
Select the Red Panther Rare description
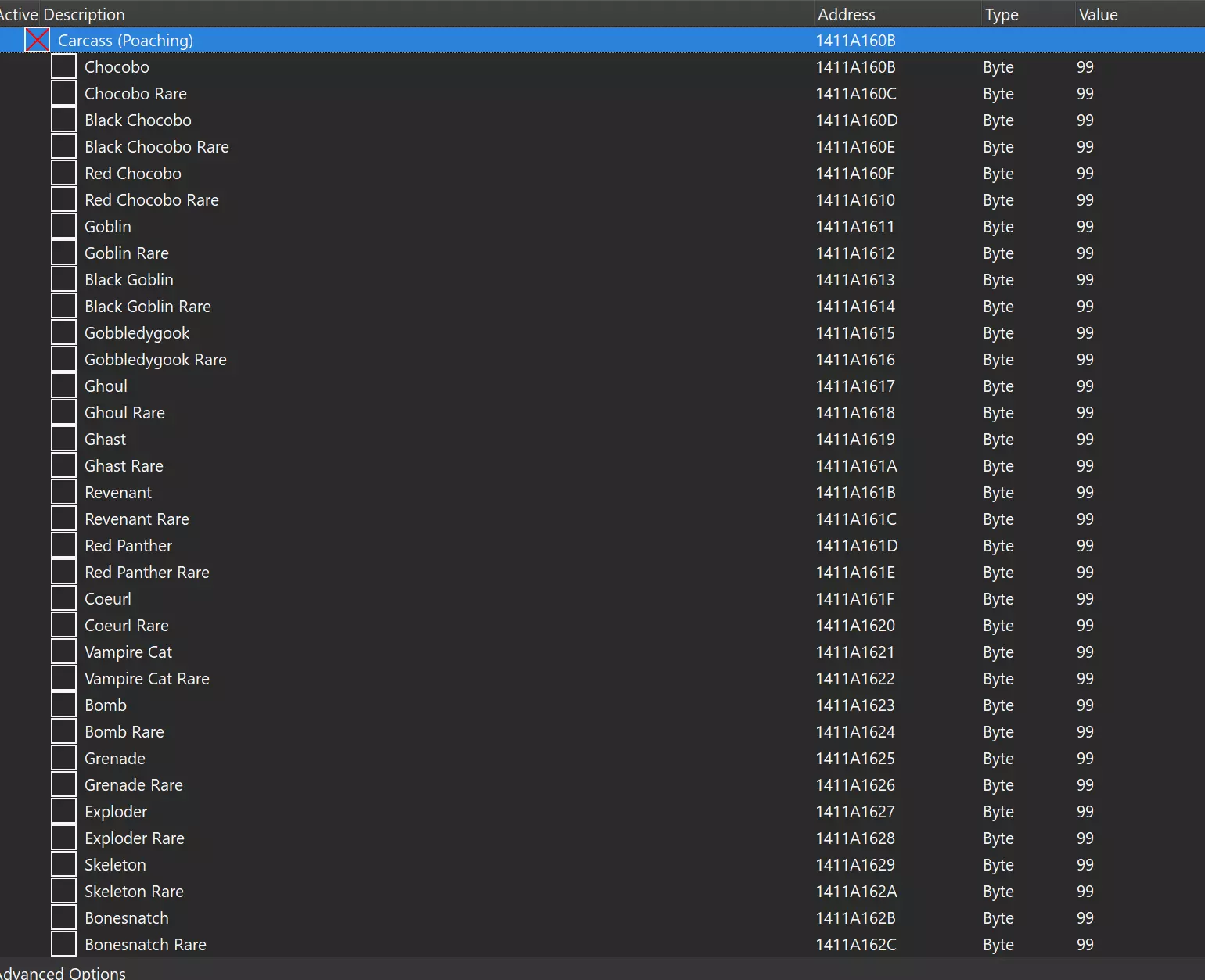tap(147, 572)
